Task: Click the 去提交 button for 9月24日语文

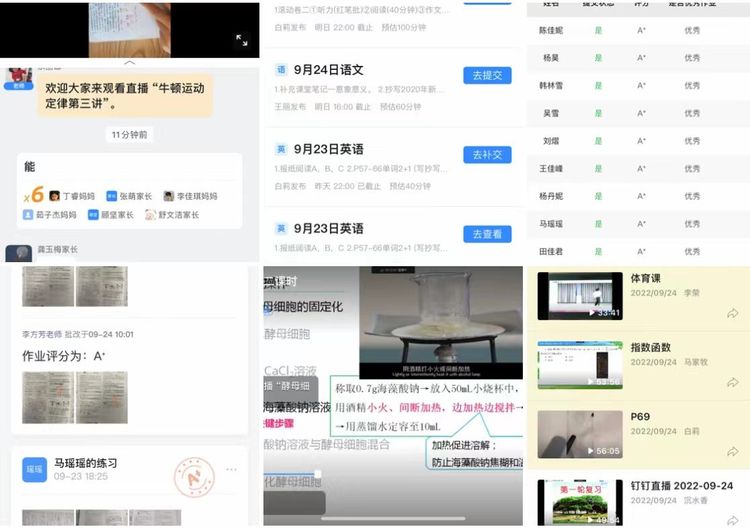Action: pyautogui.click(x=487, y=75)
